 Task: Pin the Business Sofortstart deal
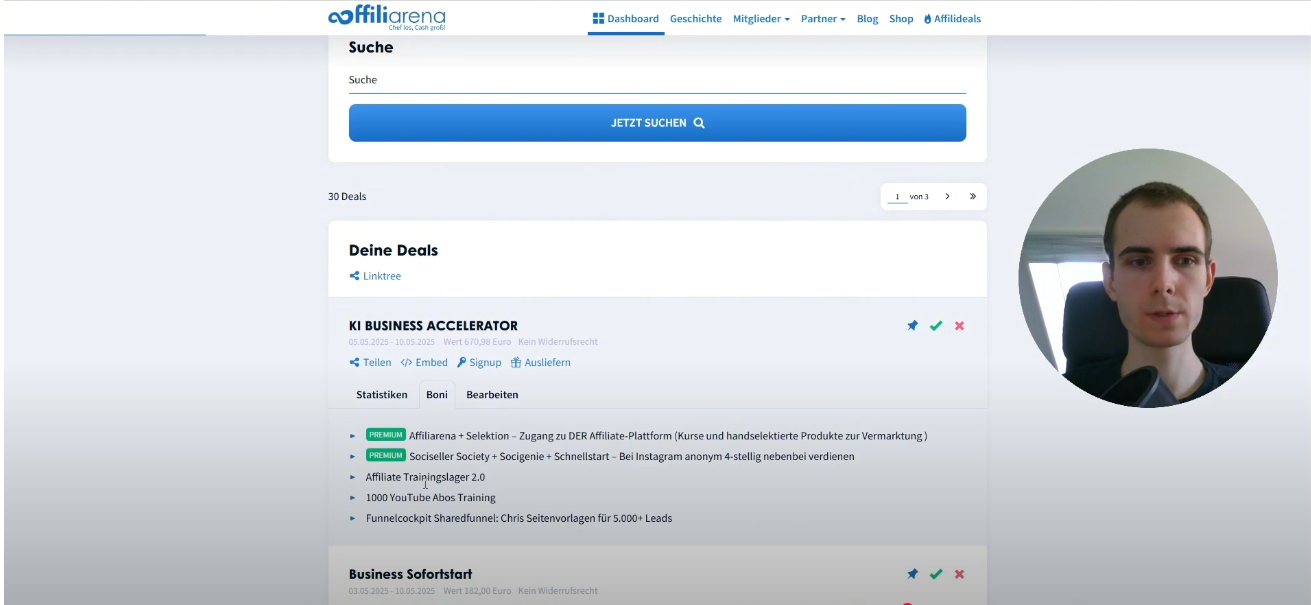pos(912,574)
